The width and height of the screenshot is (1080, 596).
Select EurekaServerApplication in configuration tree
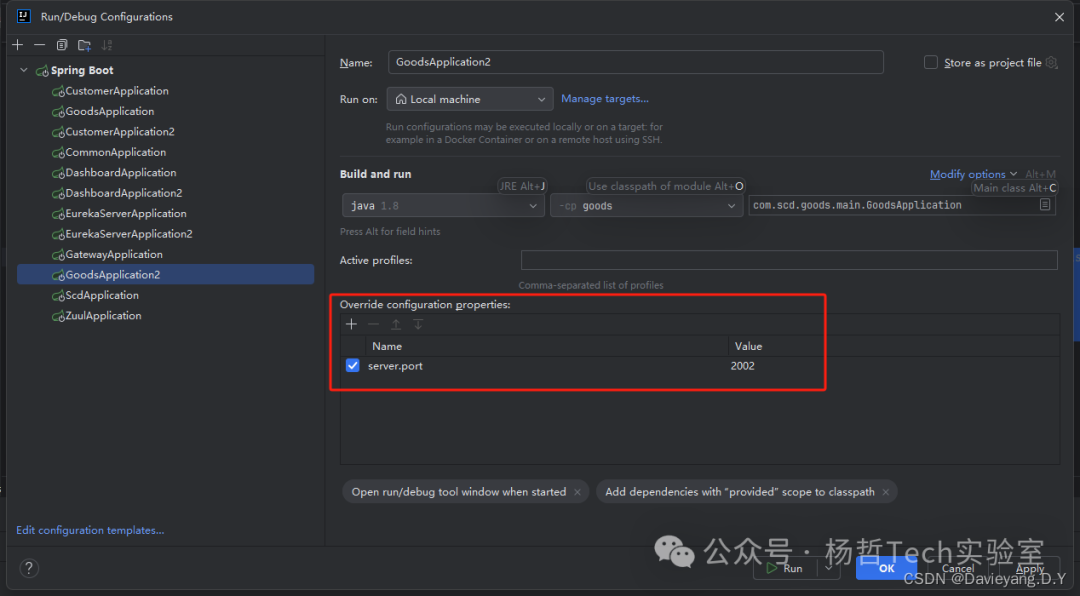125,214
